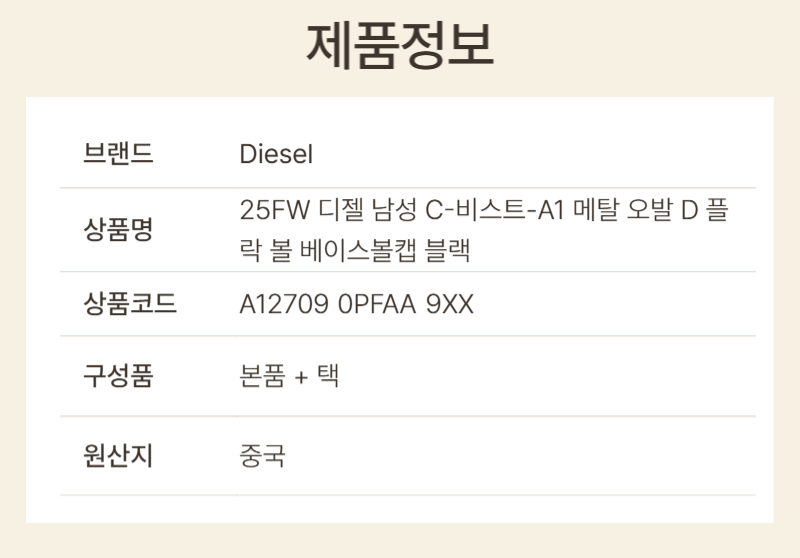
Task: Click the Diesel brand value
Action: click(276, 155)
